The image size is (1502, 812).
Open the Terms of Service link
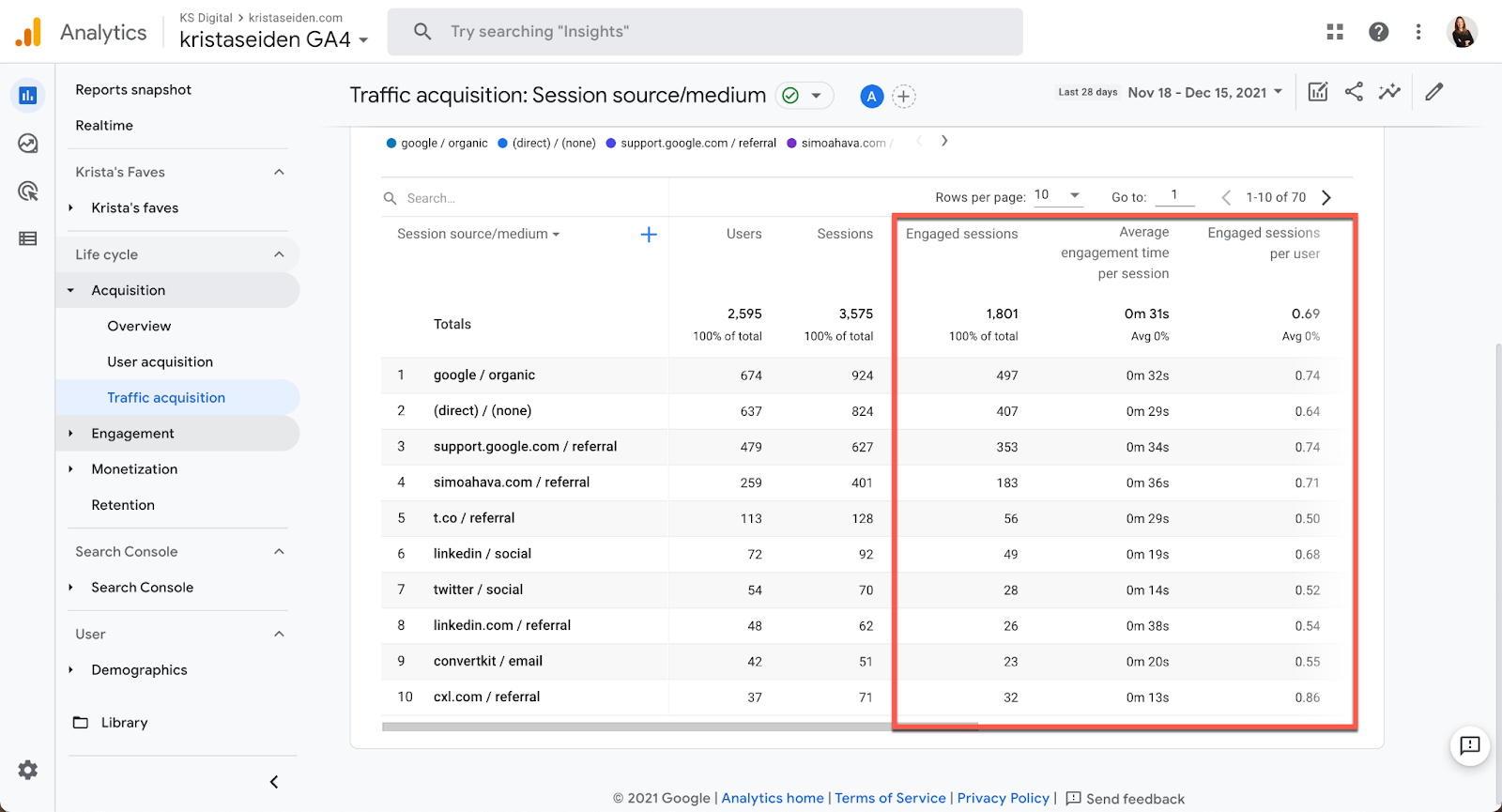tap(891, 798)
